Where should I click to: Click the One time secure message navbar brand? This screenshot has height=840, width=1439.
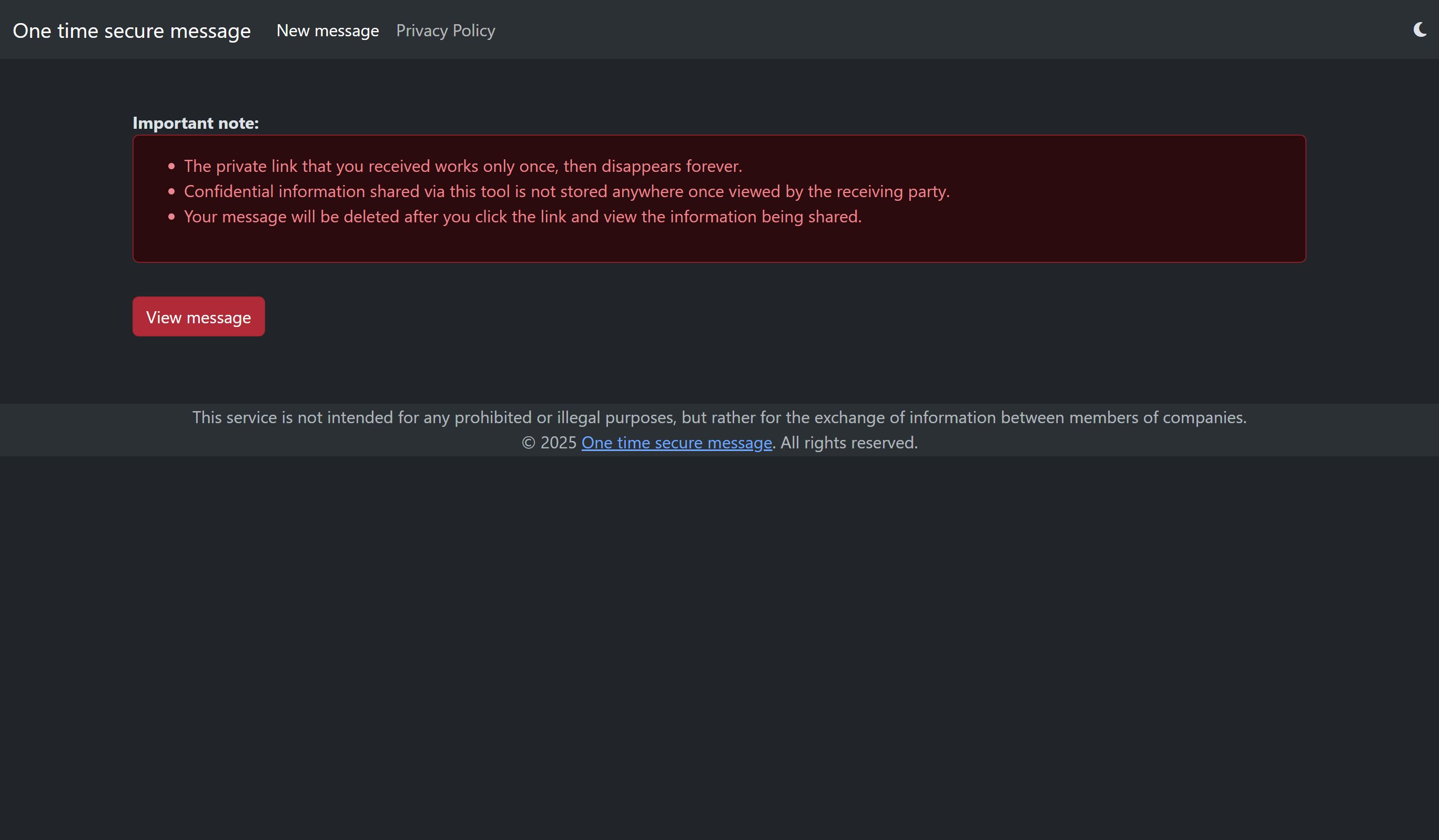[x=131, y=31]
